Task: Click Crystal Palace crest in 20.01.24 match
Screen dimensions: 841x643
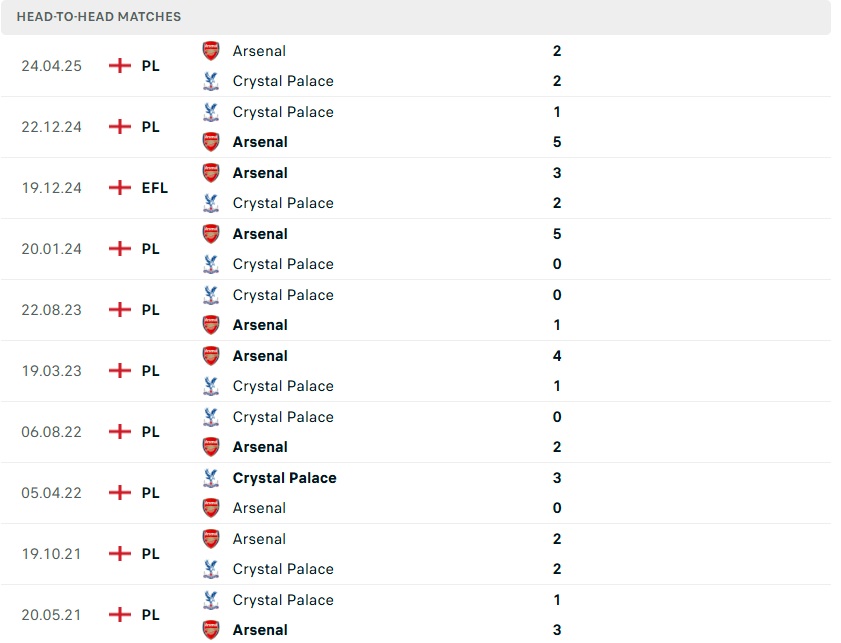Action: coord(211,264)
